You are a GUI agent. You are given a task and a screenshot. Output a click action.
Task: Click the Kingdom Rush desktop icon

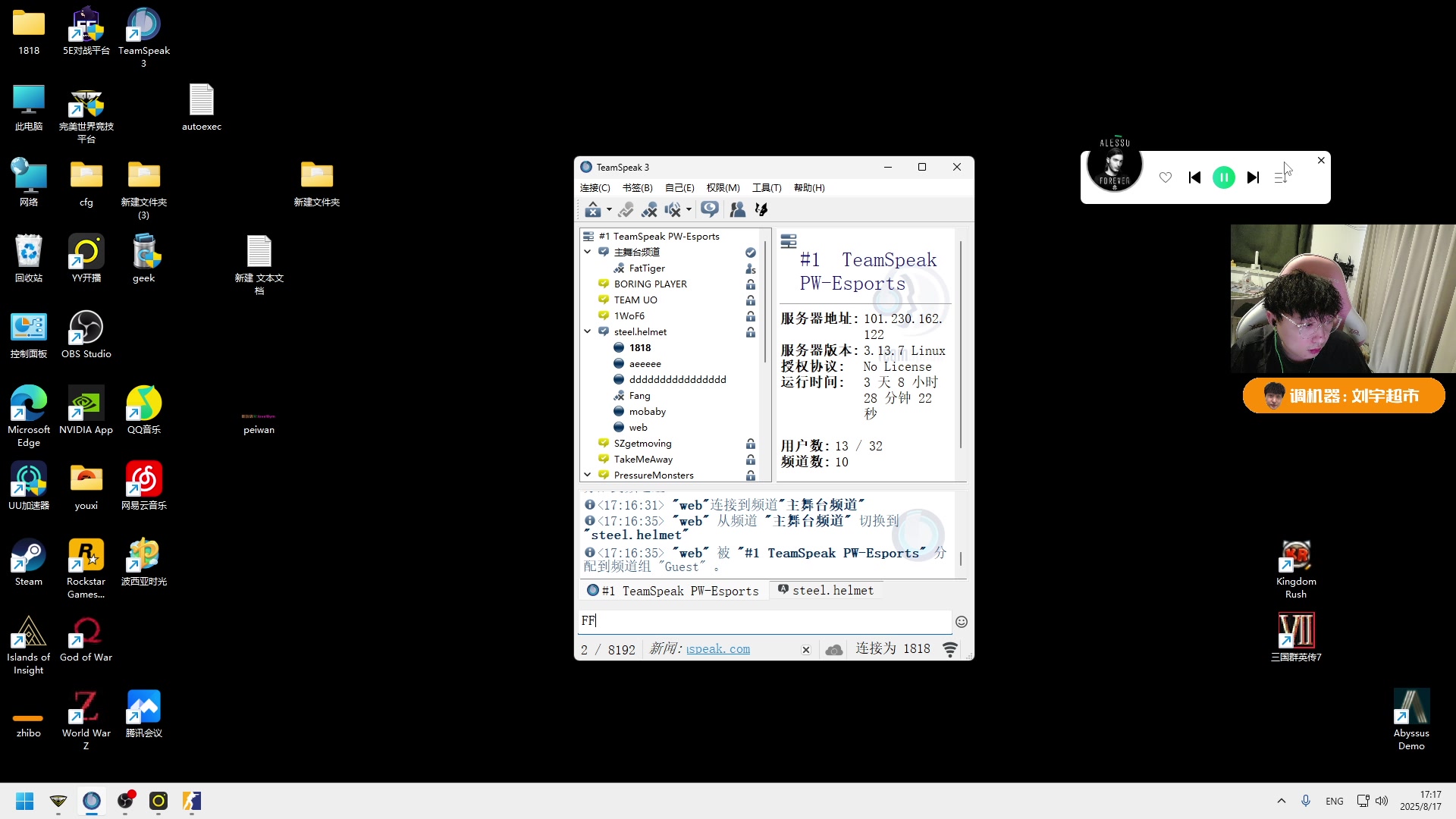pyautogui.click(x=1296, y=569)
